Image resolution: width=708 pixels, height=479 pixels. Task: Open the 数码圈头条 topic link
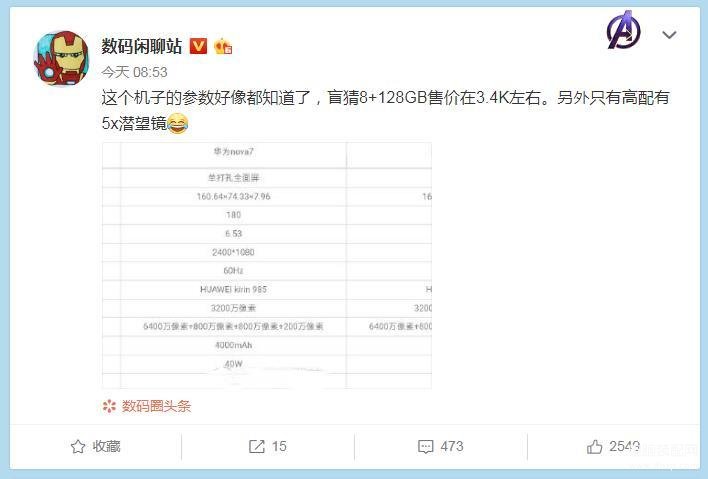[156, 406]
